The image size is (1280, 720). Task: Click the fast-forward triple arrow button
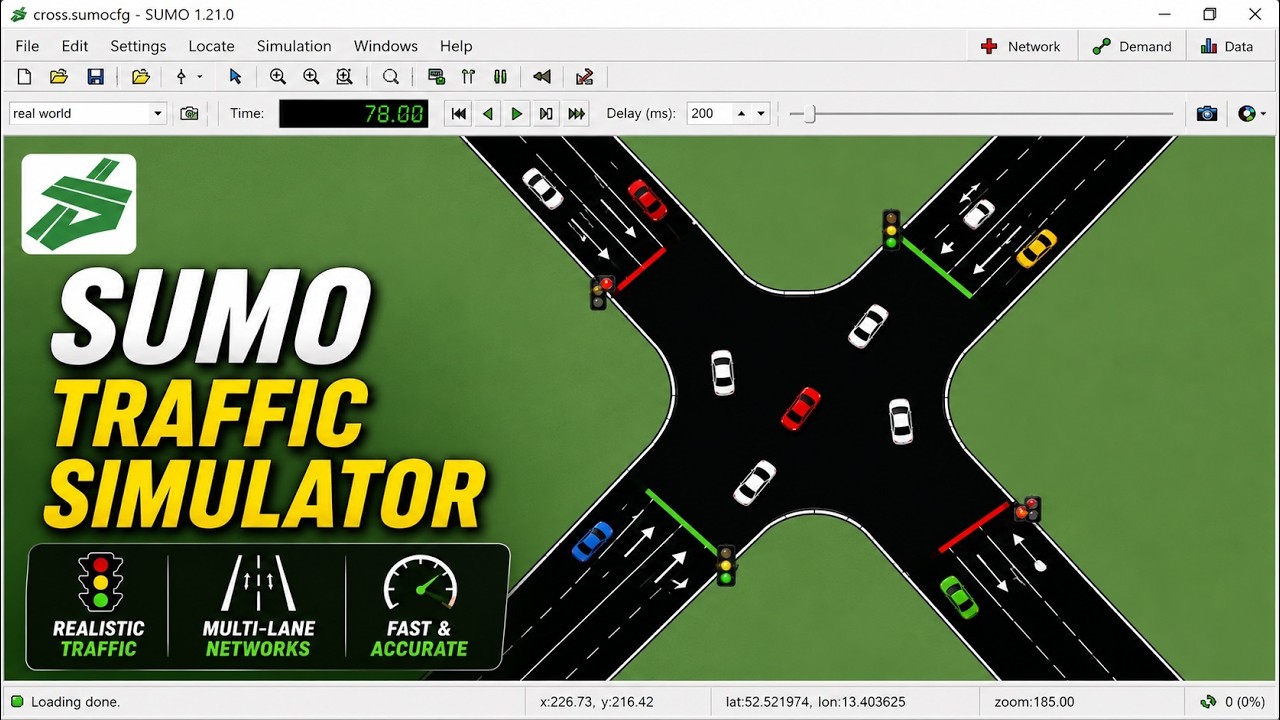(x=576, y=114)
